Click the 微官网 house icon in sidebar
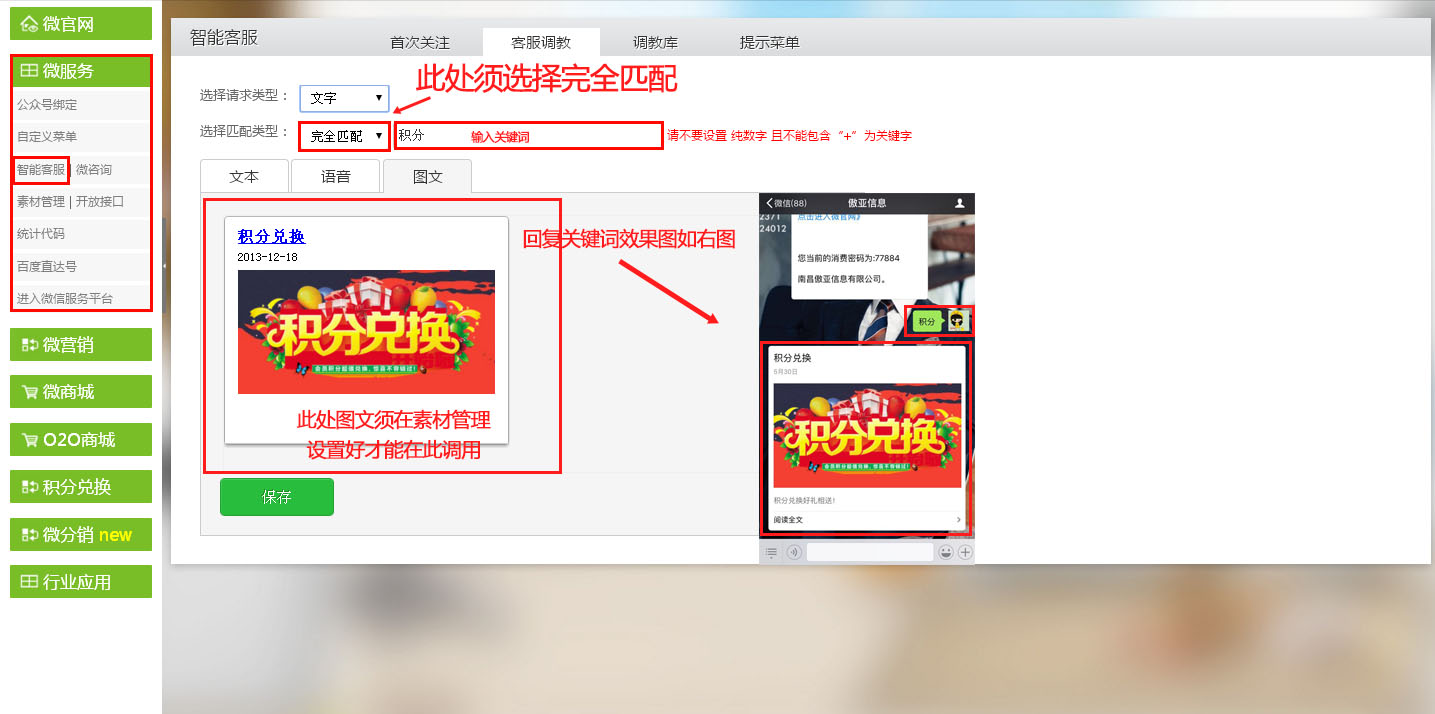 [29, 24]
